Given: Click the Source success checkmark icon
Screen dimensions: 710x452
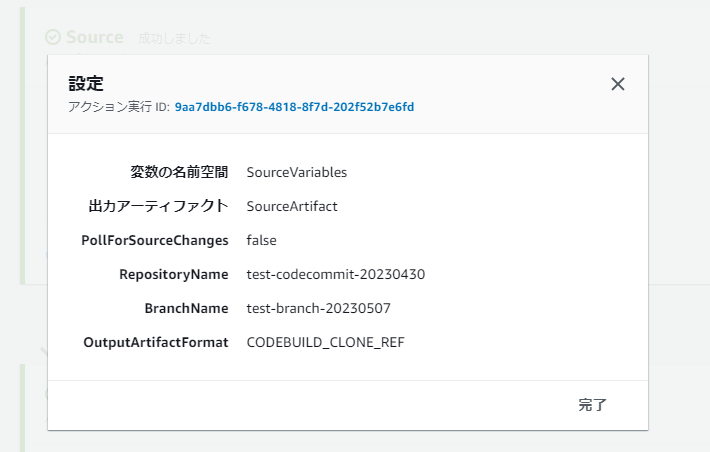Looking at the screenshot, I should pyautogui.click(x=53, y=37).
